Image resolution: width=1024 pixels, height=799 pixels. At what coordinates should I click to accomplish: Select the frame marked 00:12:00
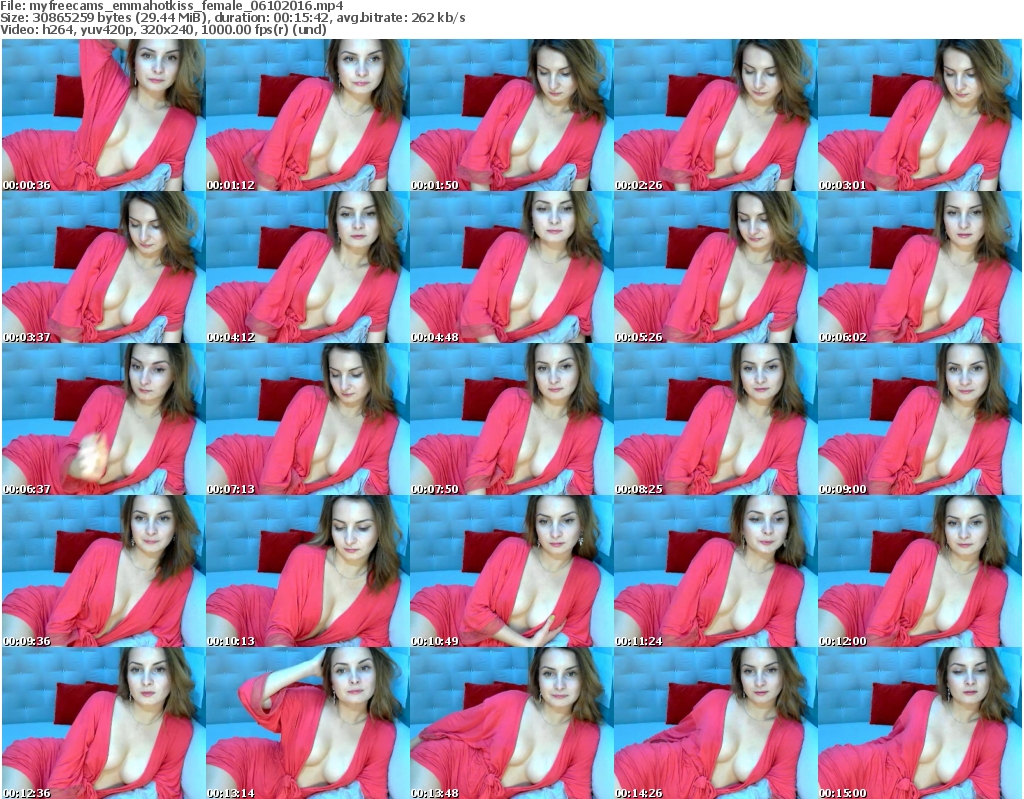[919, 571]
